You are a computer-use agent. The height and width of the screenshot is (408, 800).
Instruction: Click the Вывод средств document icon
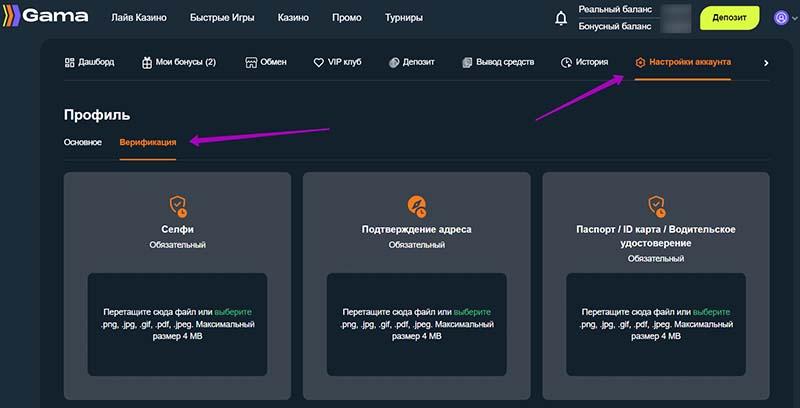pos(467,63)
